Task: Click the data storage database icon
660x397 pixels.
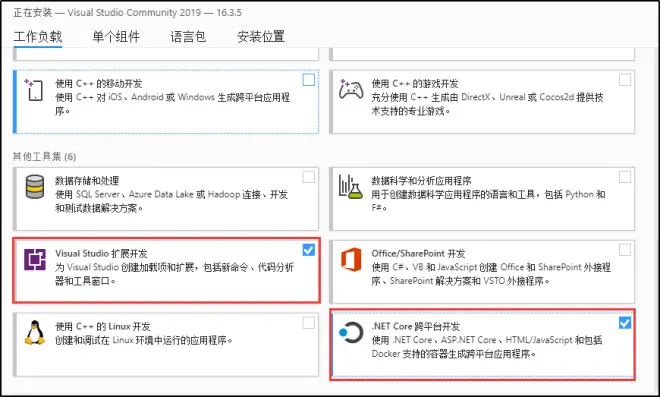Action: (x=35, y=187)
